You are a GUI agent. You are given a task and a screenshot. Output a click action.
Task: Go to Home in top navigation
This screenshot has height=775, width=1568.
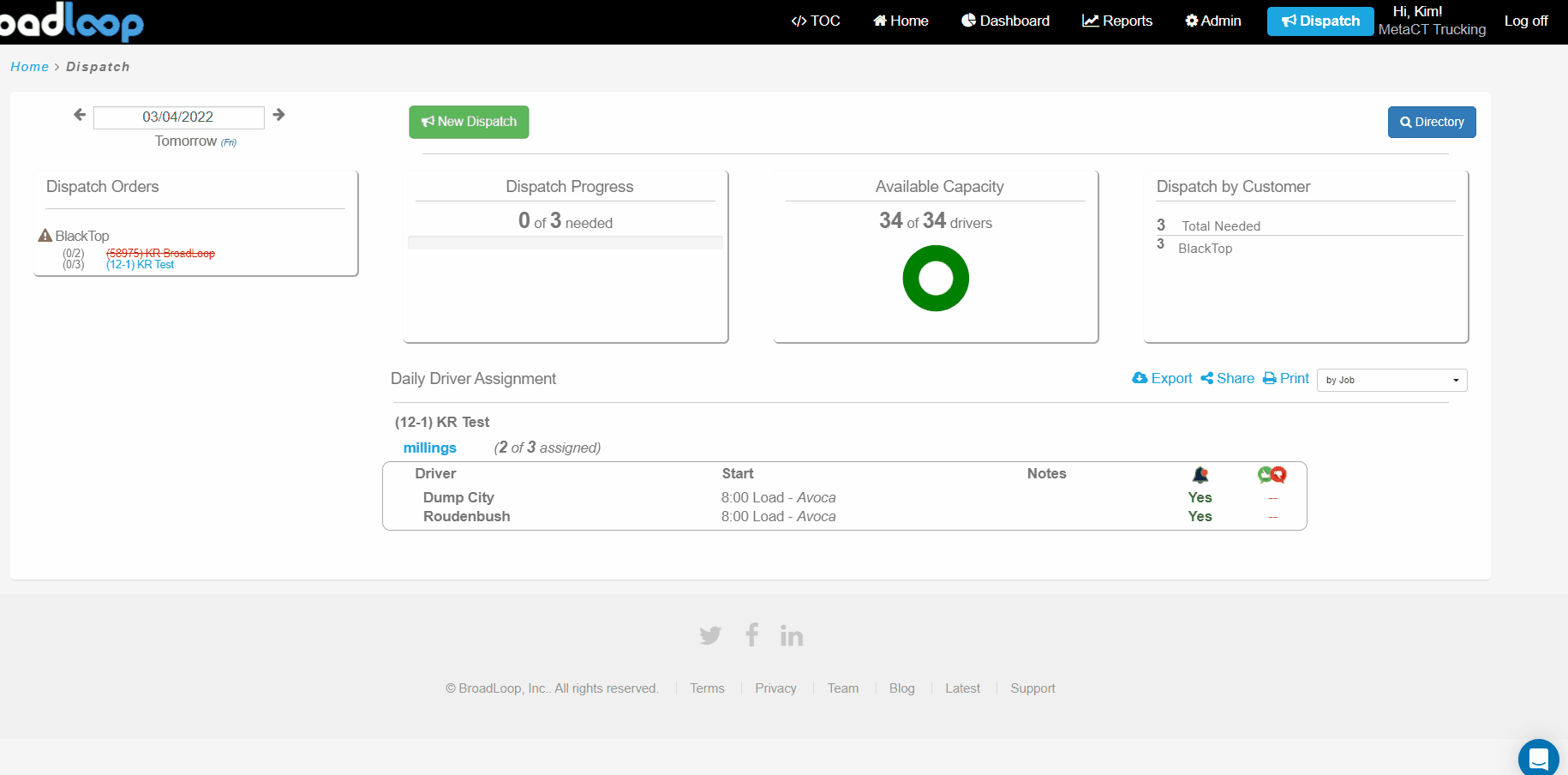(x=901, y=21)
